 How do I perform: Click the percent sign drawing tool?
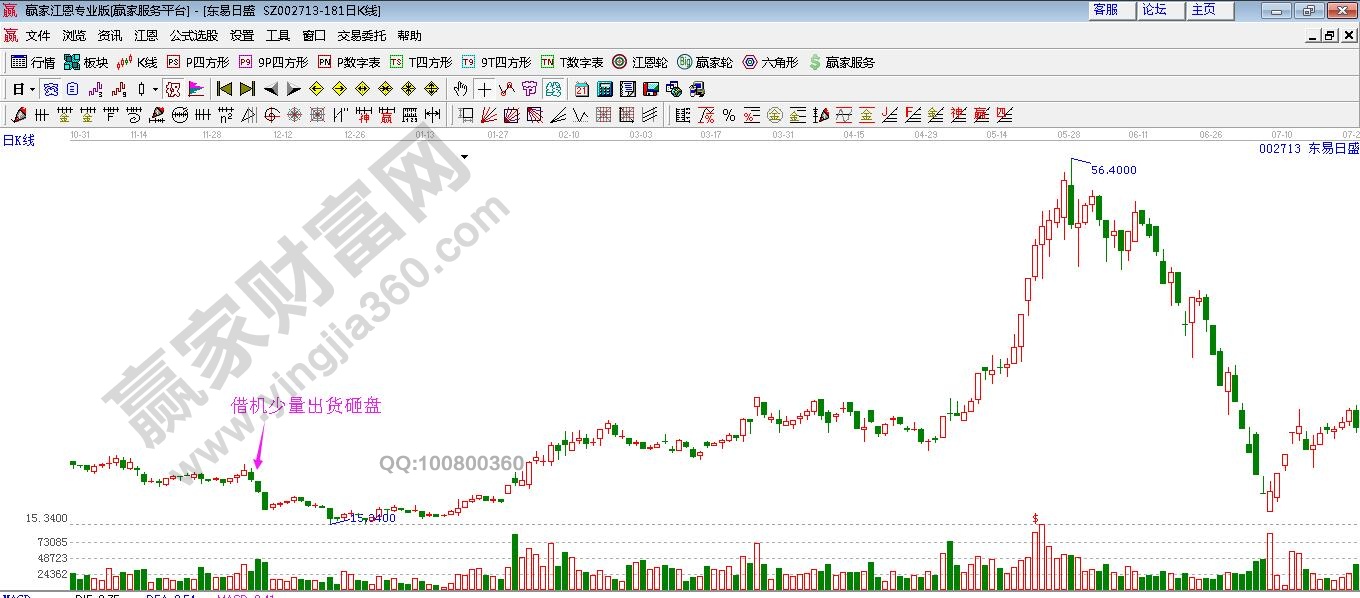point(729,115)
